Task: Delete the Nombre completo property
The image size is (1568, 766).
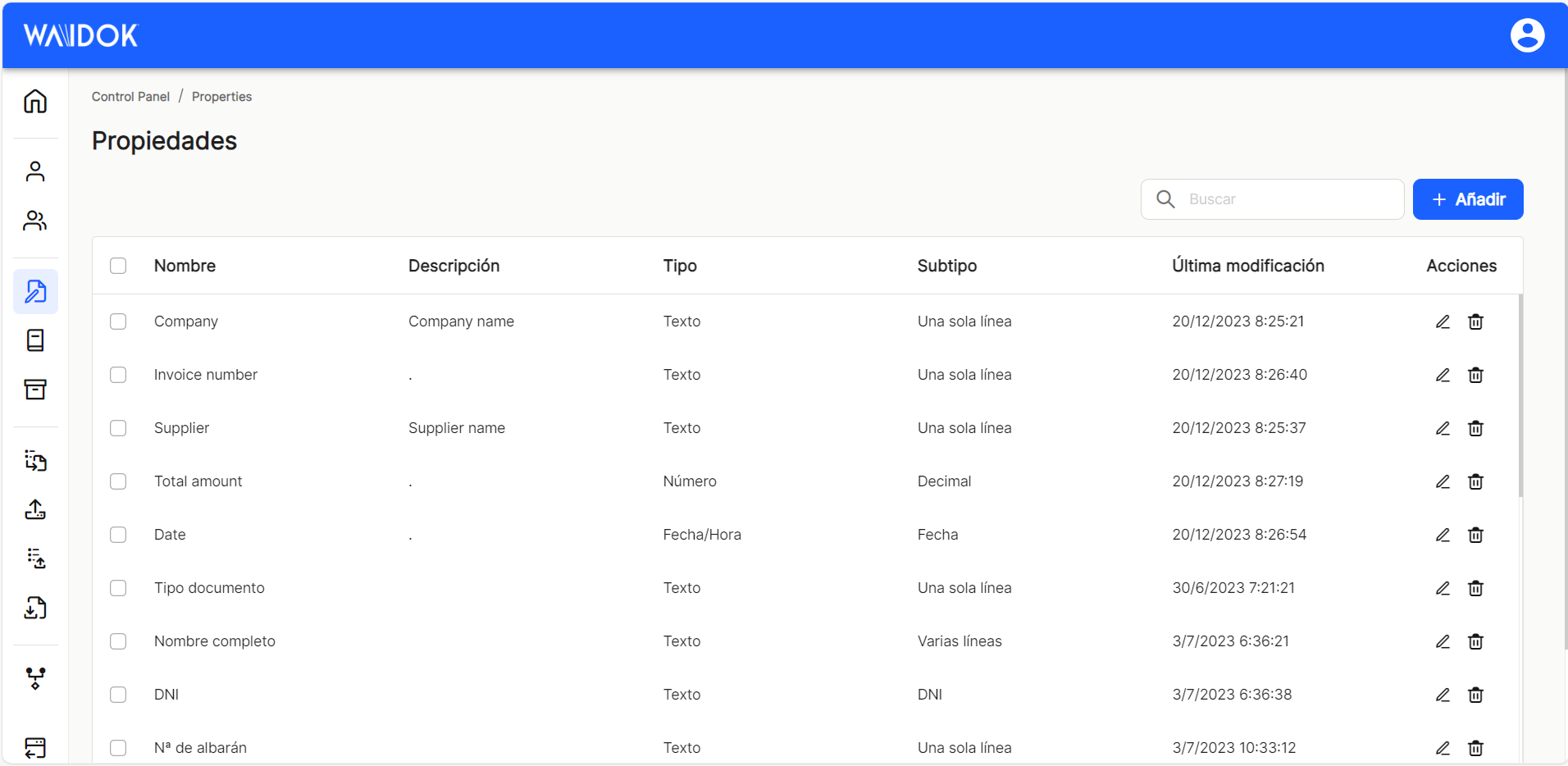Action: (x=1475, y=641)
